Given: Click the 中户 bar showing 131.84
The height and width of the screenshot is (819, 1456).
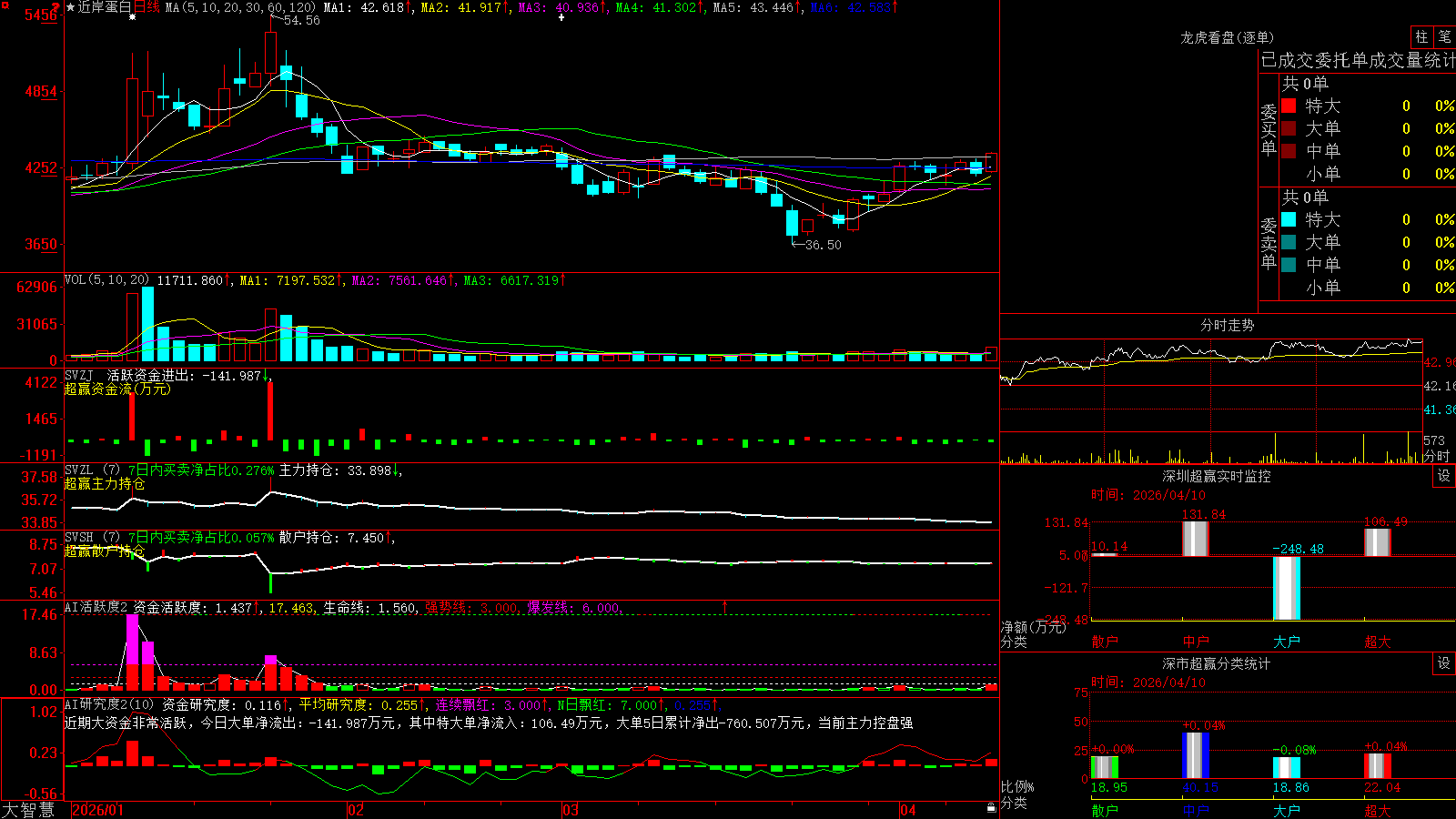Looking at the screenshot, I should pyautogui.click(x=1196, y=539).
